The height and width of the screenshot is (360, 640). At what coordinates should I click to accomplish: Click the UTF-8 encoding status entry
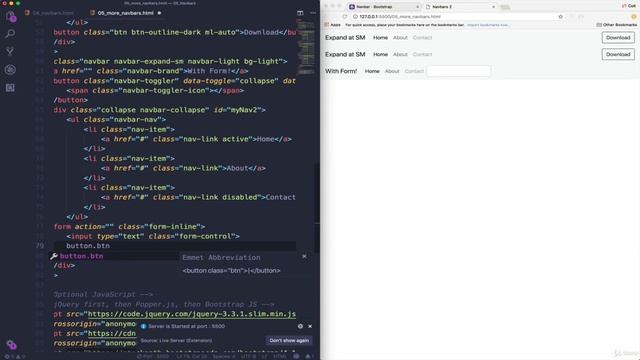point(248,356)
